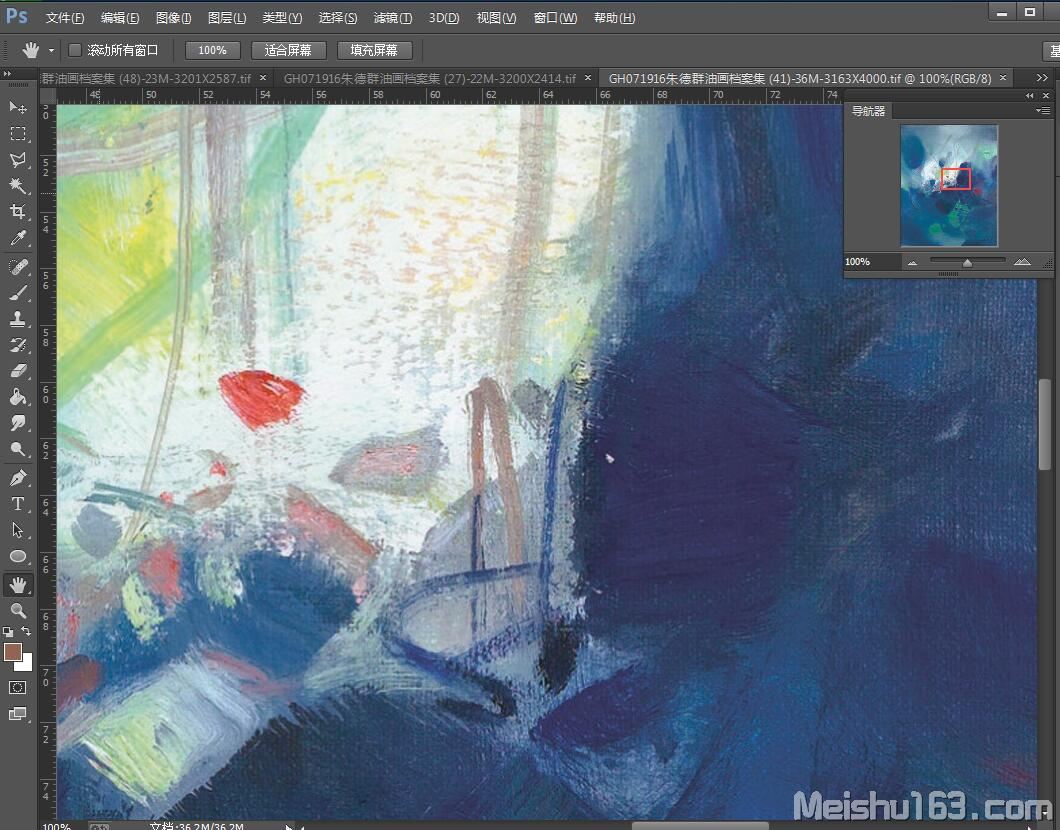This screenshot has height=830, width=1060.
Task: Select the Horizontal Type tool
Action: tap(18, 504)
